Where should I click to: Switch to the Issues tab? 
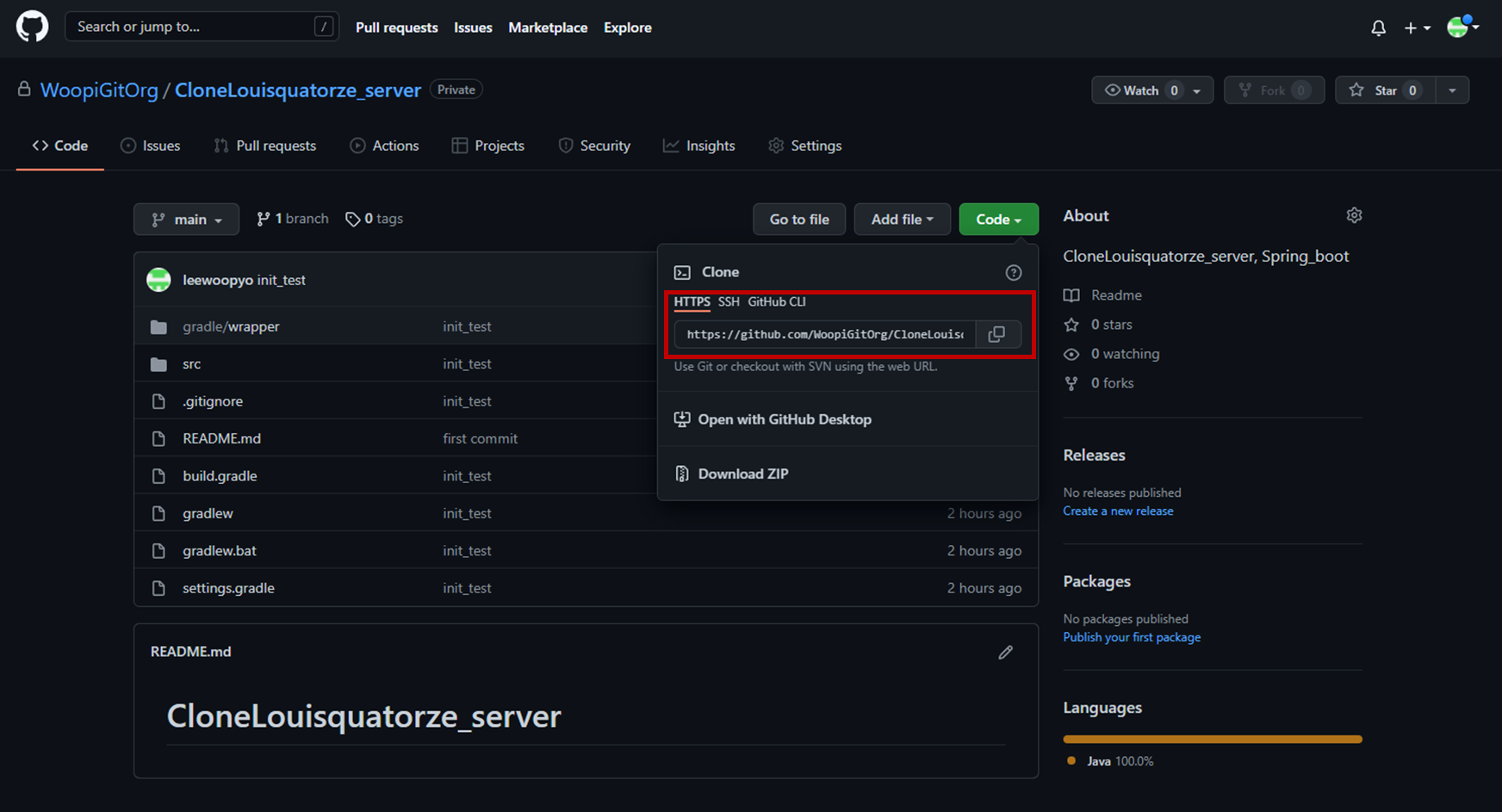point(151,146)
